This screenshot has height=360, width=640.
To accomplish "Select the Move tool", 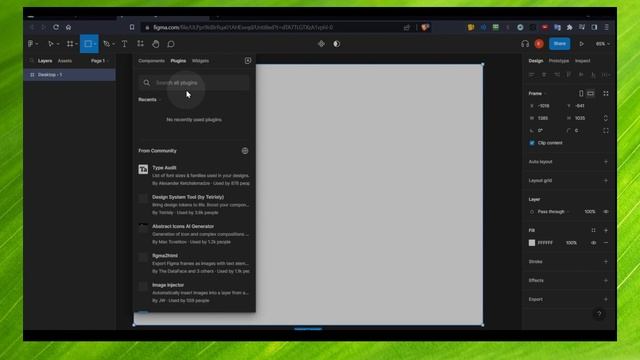I will [51, 44].
